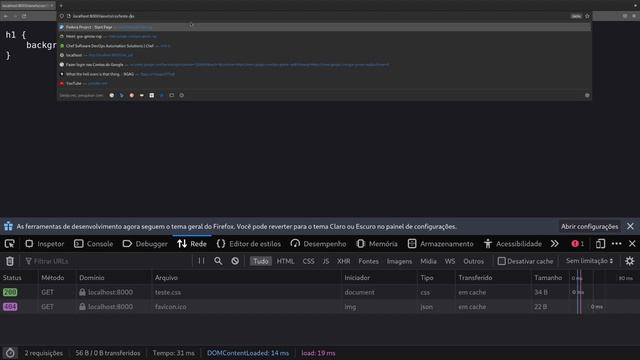Filter requests by CSS
The width and height of the screenshot is (640, 360).
coord(309,261)
